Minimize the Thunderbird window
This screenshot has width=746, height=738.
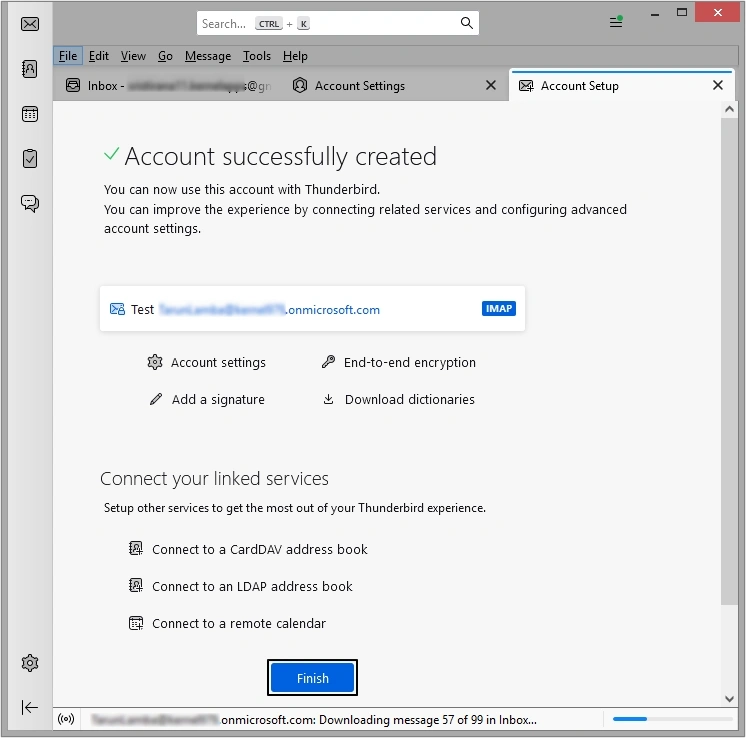click(x=655, y=13)
